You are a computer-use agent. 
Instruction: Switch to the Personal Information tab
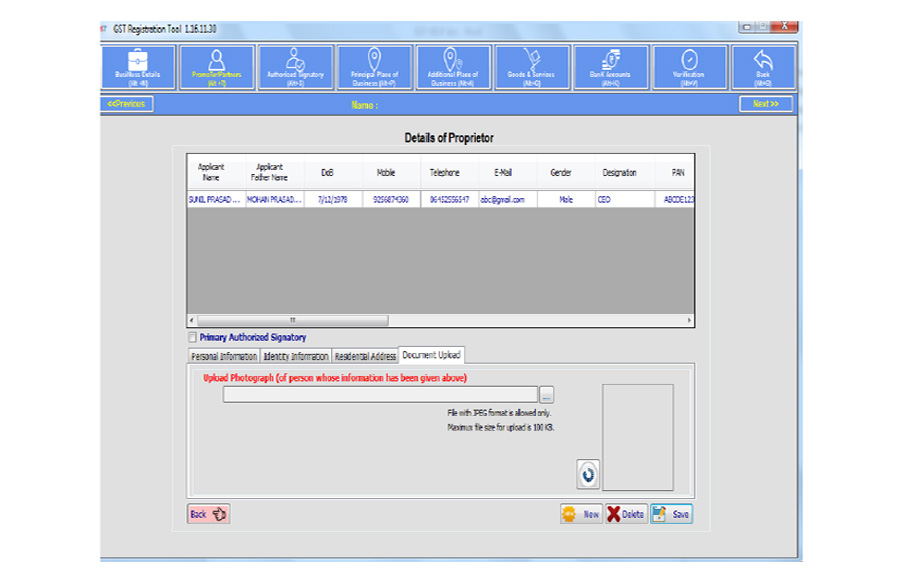click(x=224, y=356)
